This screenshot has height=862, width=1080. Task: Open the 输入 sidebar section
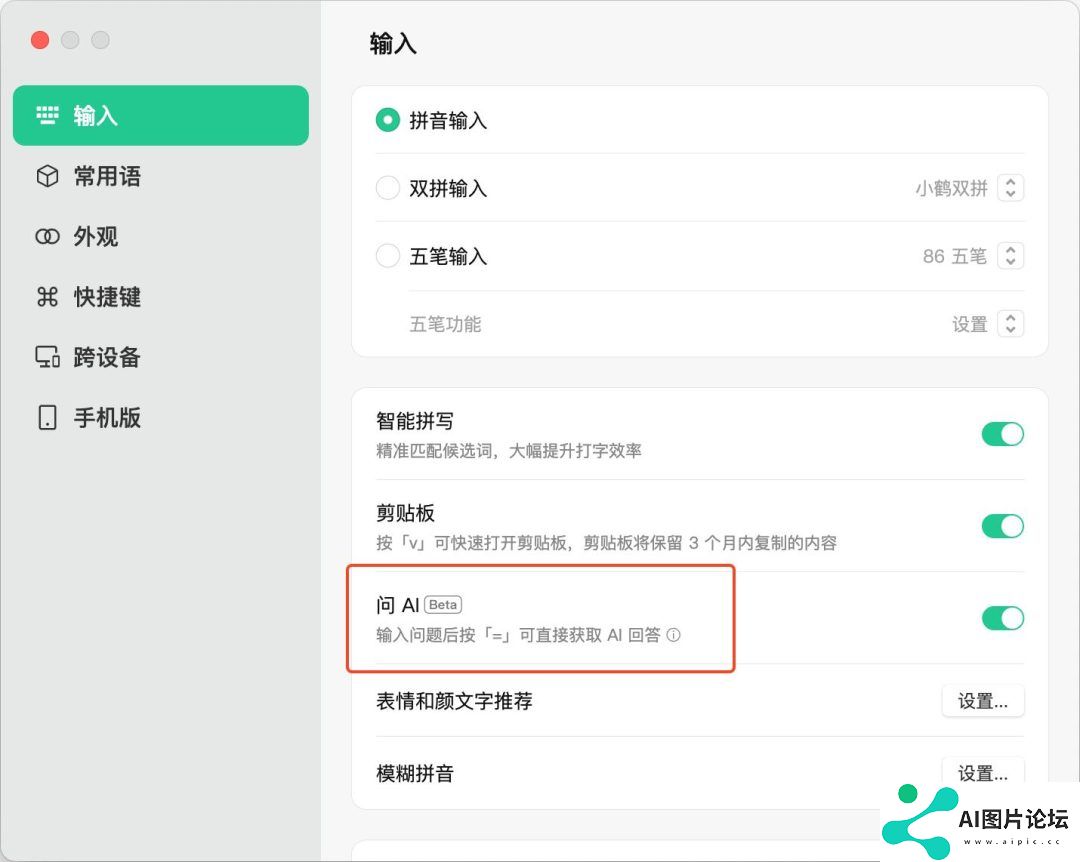pyautogui.click(x=160, y=115)
